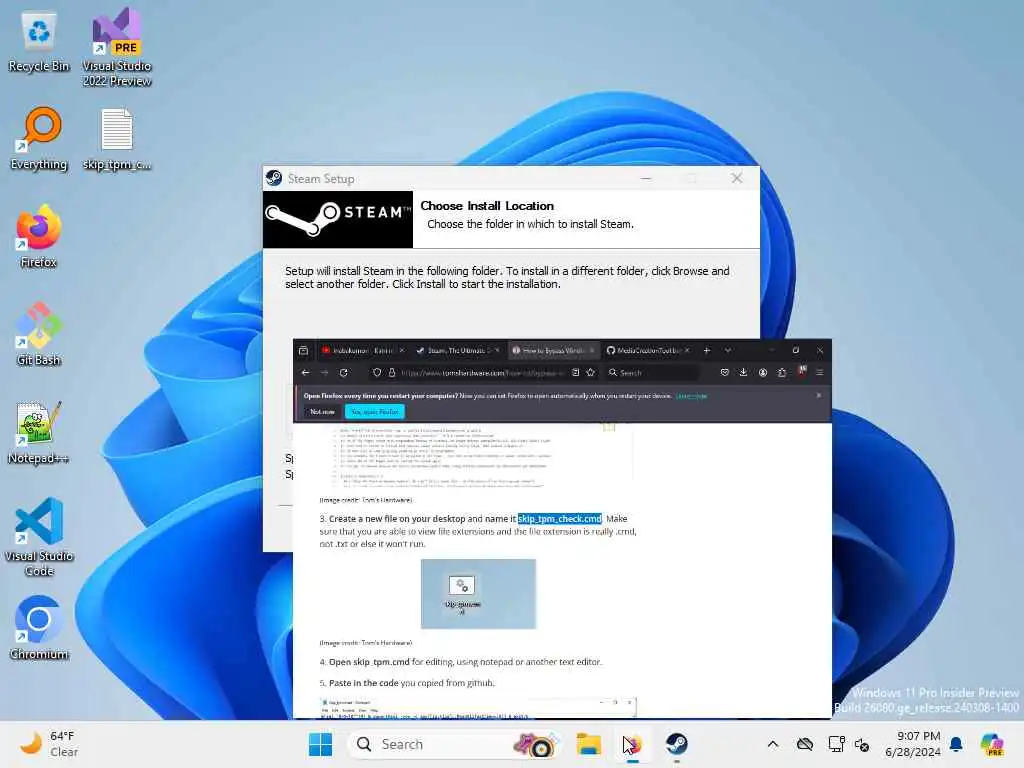Toggle Firefox reader view icon
This screenshot has height=768, width=1024.
tap(575, 372)
